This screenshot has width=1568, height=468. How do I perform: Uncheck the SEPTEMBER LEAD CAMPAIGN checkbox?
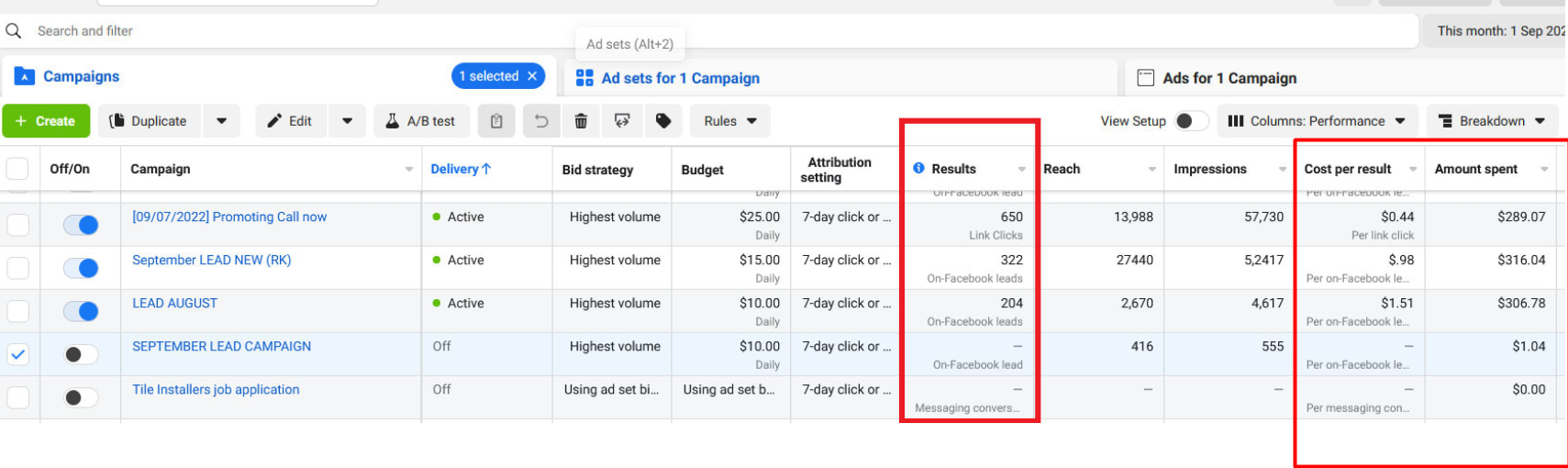[x=18, y=354]
